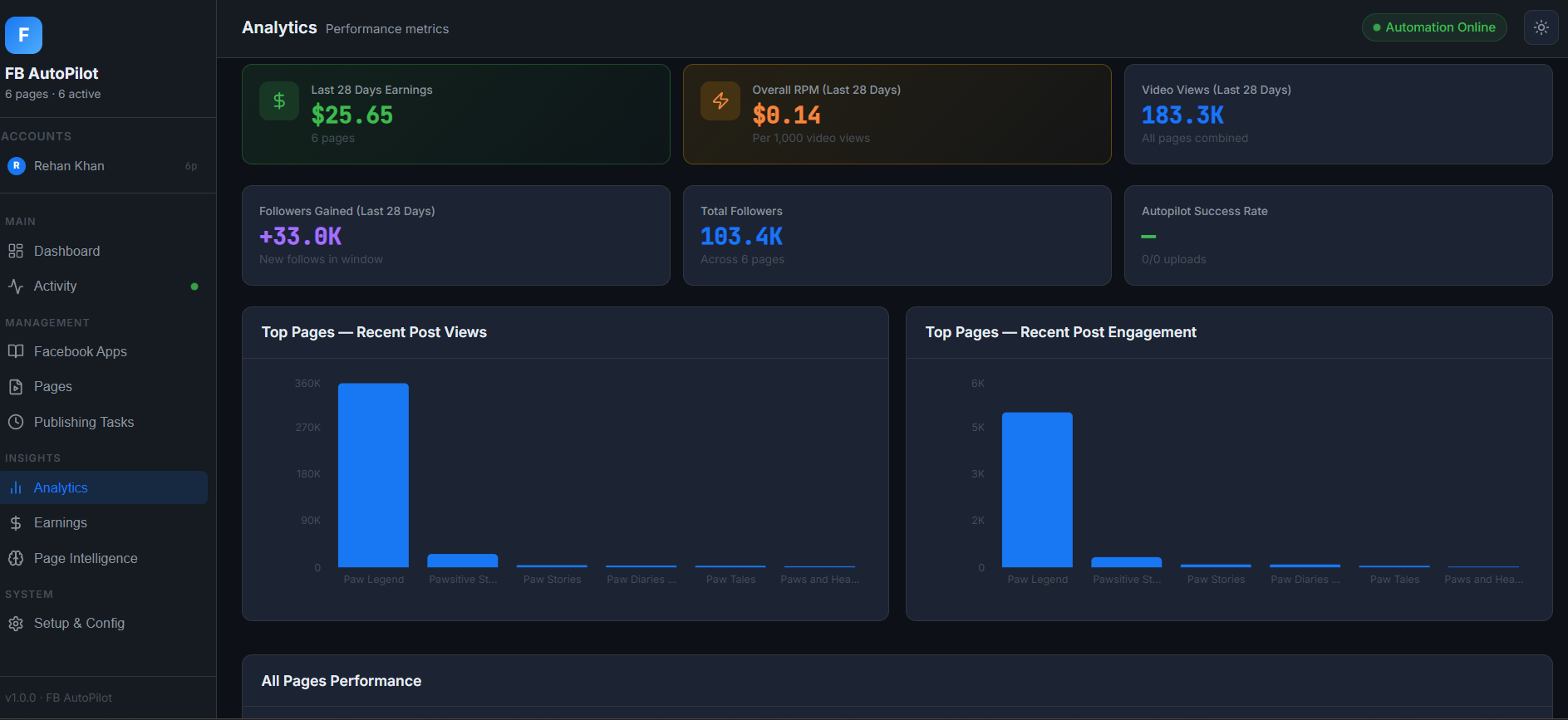Image resolution: width=1568 pixels, height=720 pixels.
Task: Open Setup & Config settings
Action: (x=104, y=623)
